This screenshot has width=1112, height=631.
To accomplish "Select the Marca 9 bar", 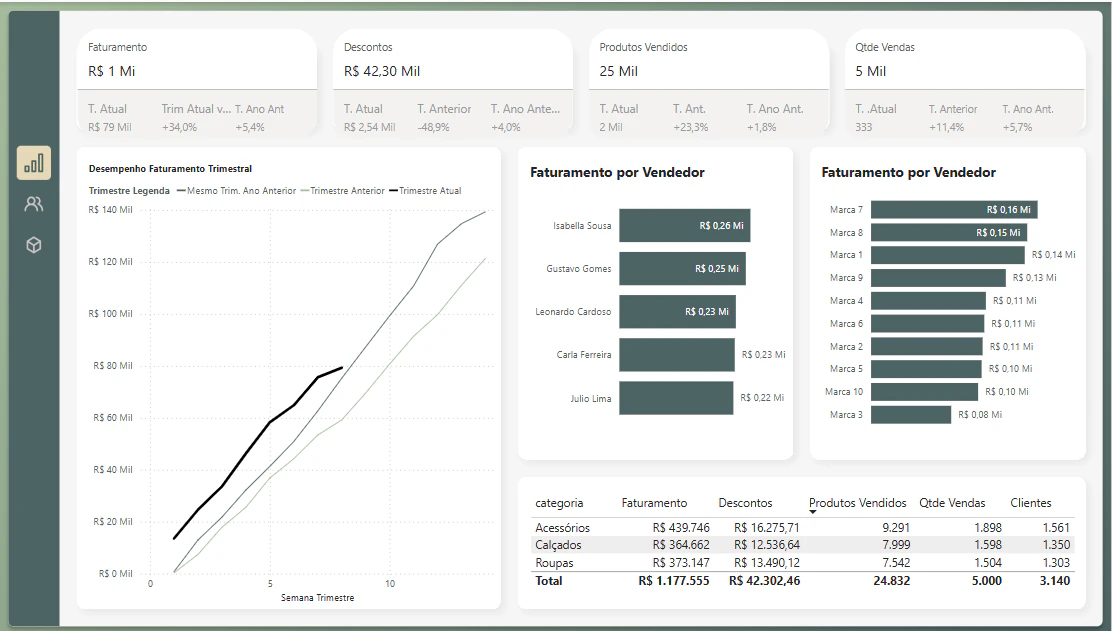I will point(938,278).
